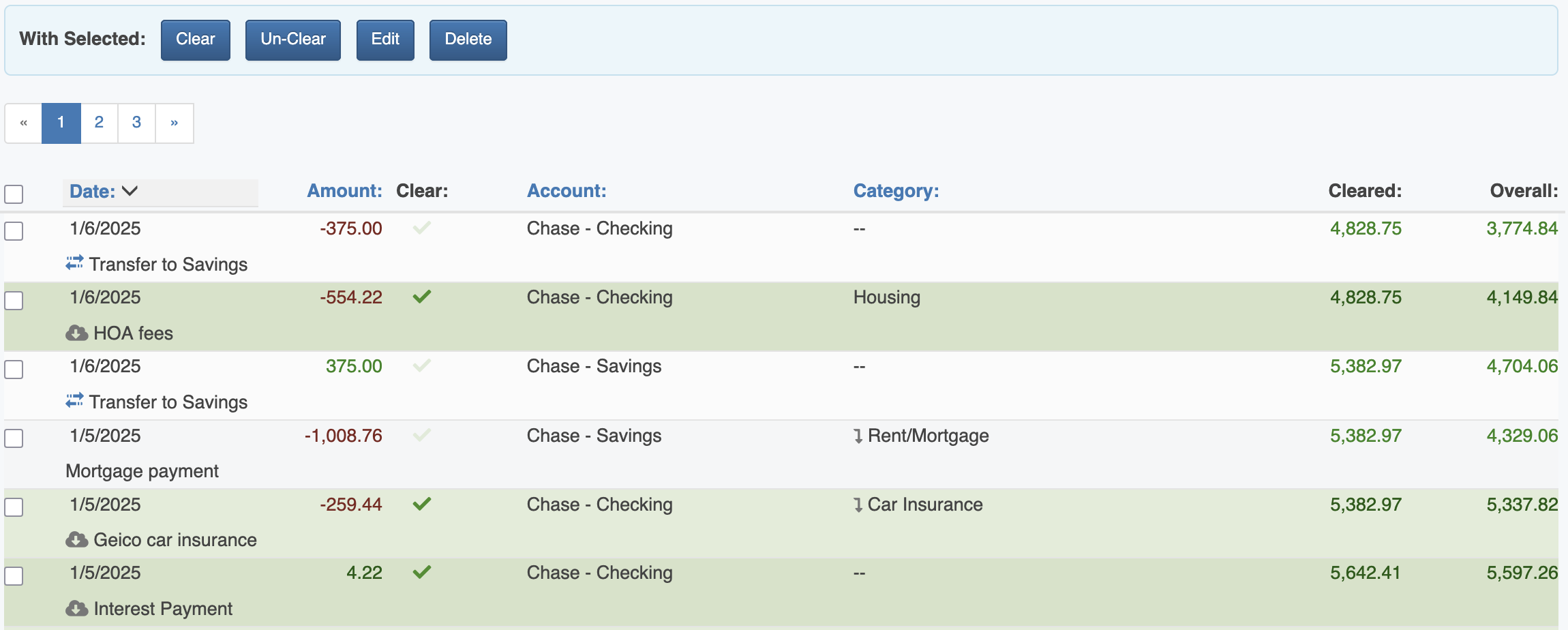Toggle the Date column sort chevron

pos(130,192)
